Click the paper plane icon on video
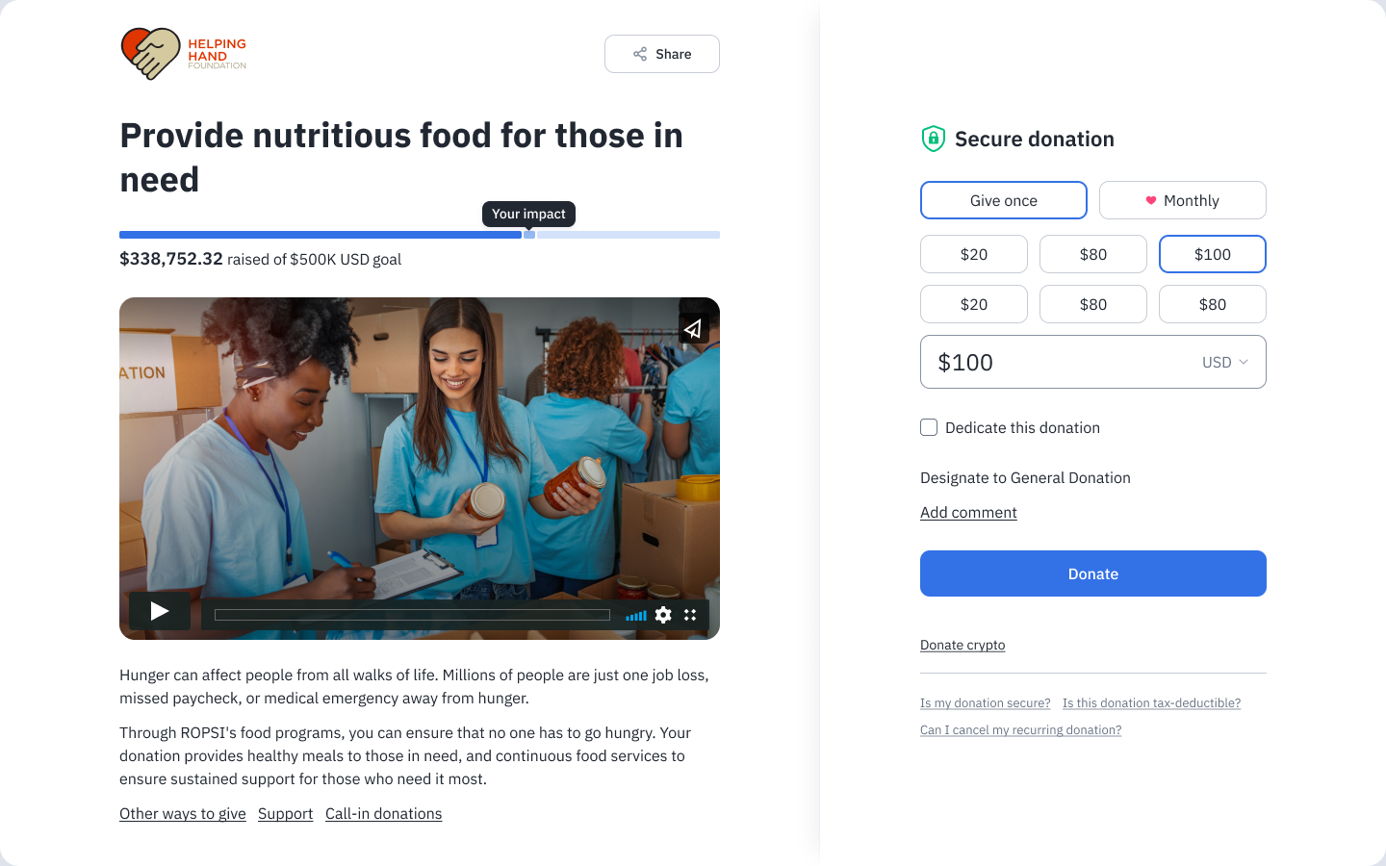The height and width of the screenshot is (866, 1386). pos(693,328)
